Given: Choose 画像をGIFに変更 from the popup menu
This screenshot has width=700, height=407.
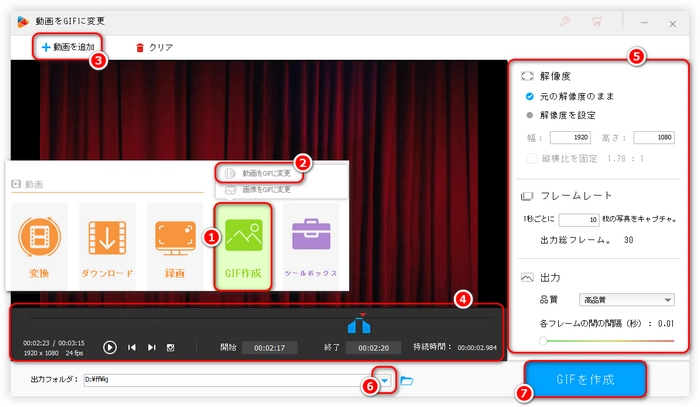Looking at the screenshot, I should tap(266, 189).
